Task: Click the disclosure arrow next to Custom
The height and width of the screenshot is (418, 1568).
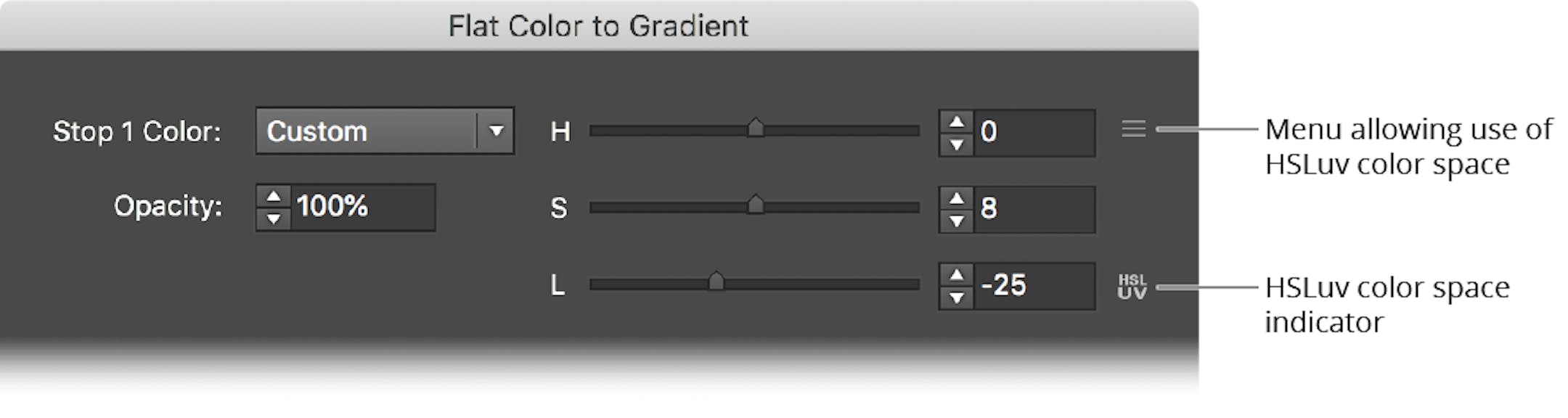Action: coord(495,131)
